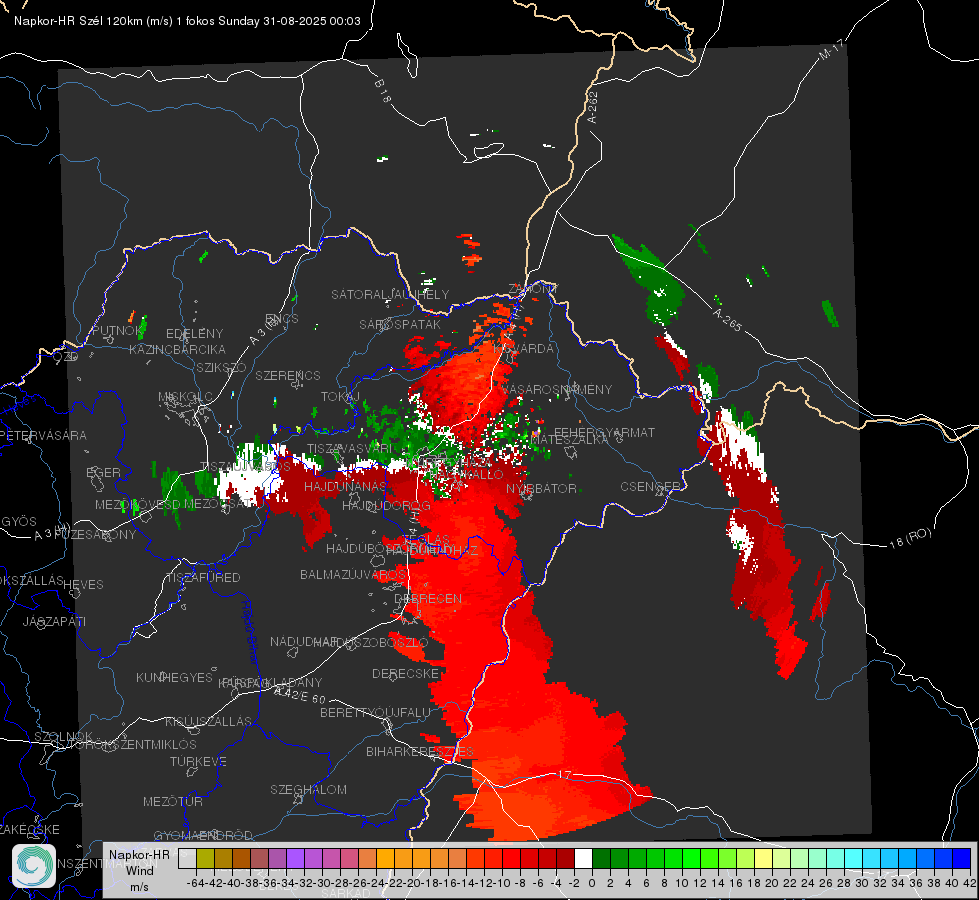Click the Hajdú-Bihar county label
Viewport: 979px width, 900px height.
tap(249, 631)
